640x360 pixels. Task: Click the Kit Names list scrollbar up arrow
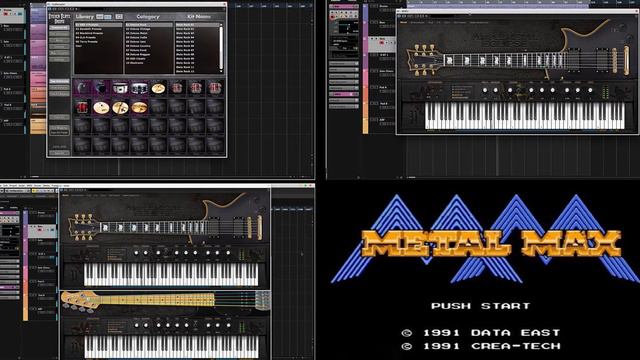click(x=221, y=25)
